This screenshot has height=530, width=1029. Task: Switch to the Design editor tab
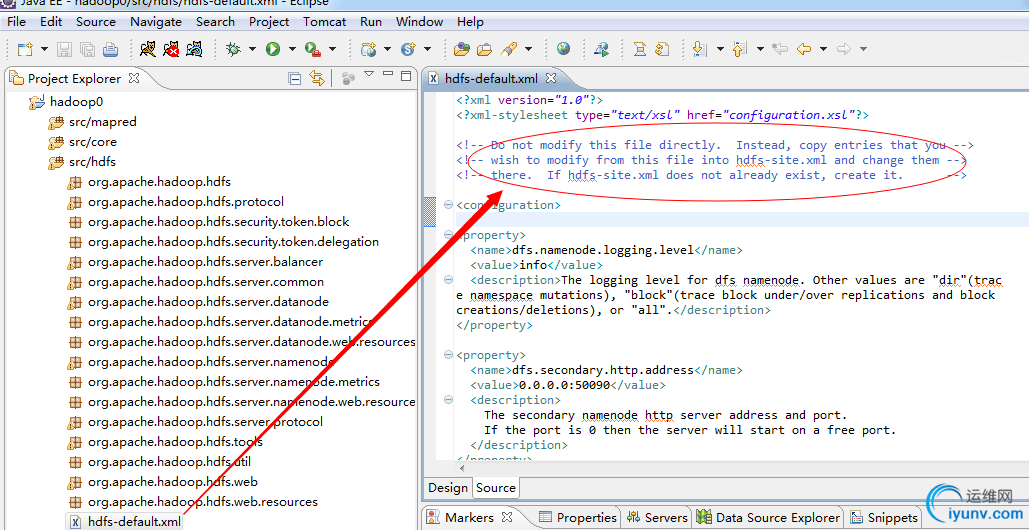[447, 488]
